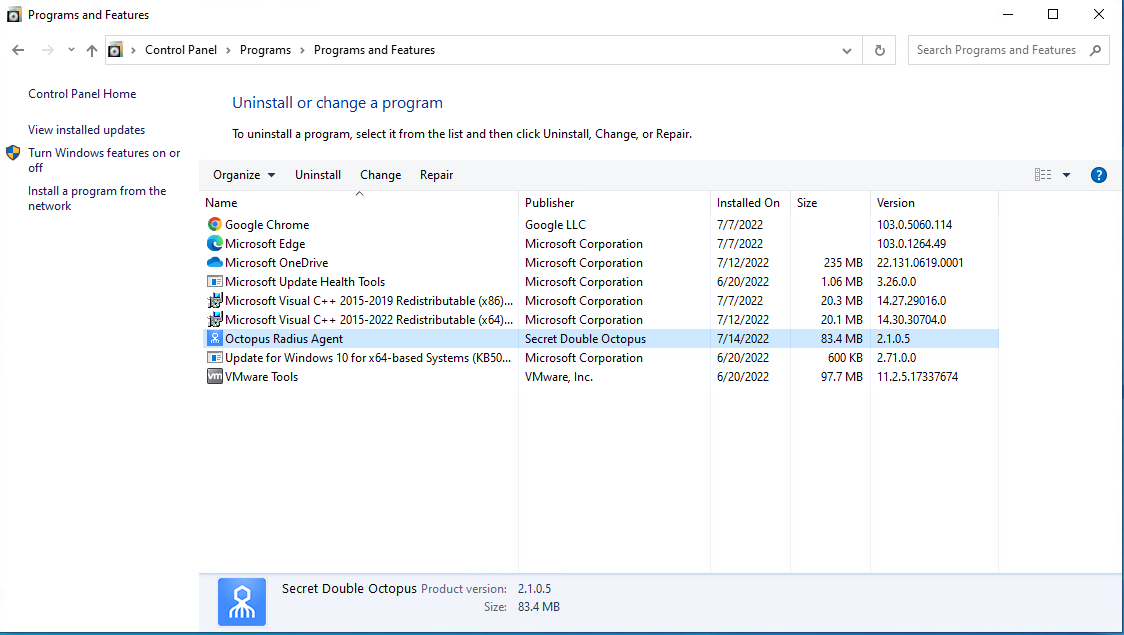The image size is (1124, 635).
Task: Click the Control Panel icon in address bar
Action: click(x=115, y=50)
